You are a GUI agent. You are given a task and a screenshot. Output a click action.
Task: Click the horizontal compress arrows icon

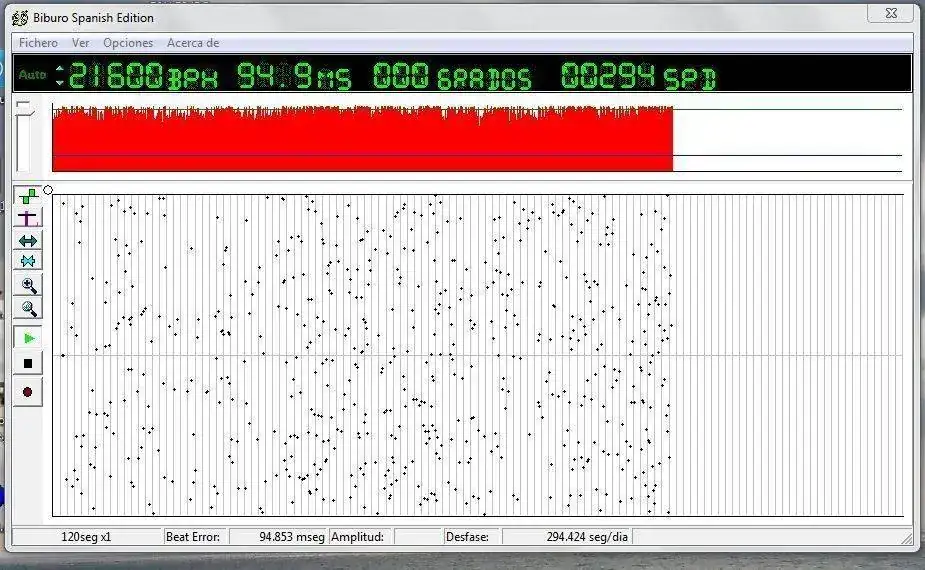coord(28,261)
